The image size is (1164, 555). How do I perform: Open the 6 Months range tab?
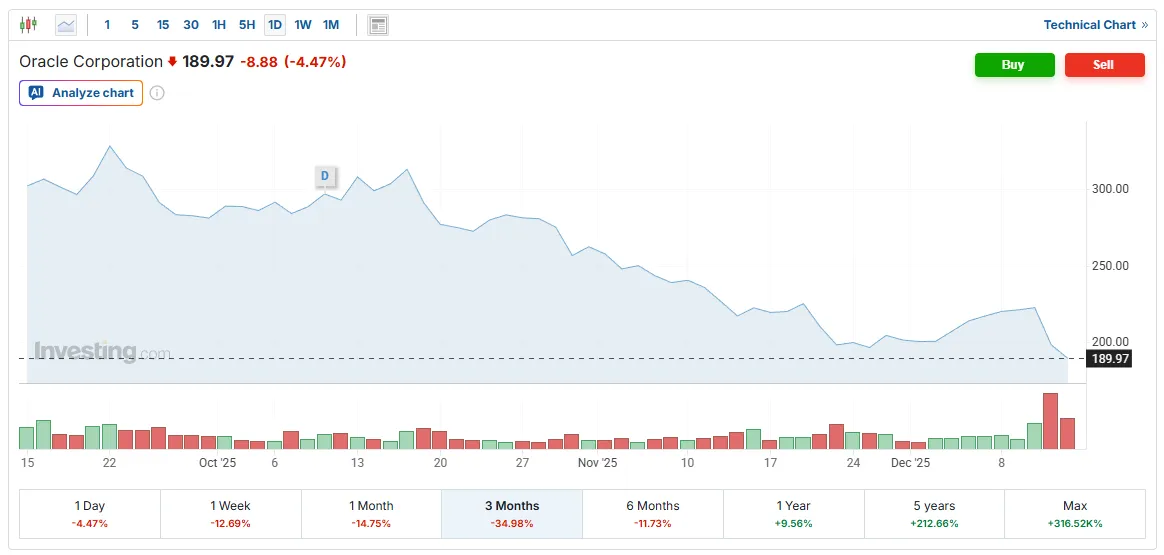[x=652, y=514]
